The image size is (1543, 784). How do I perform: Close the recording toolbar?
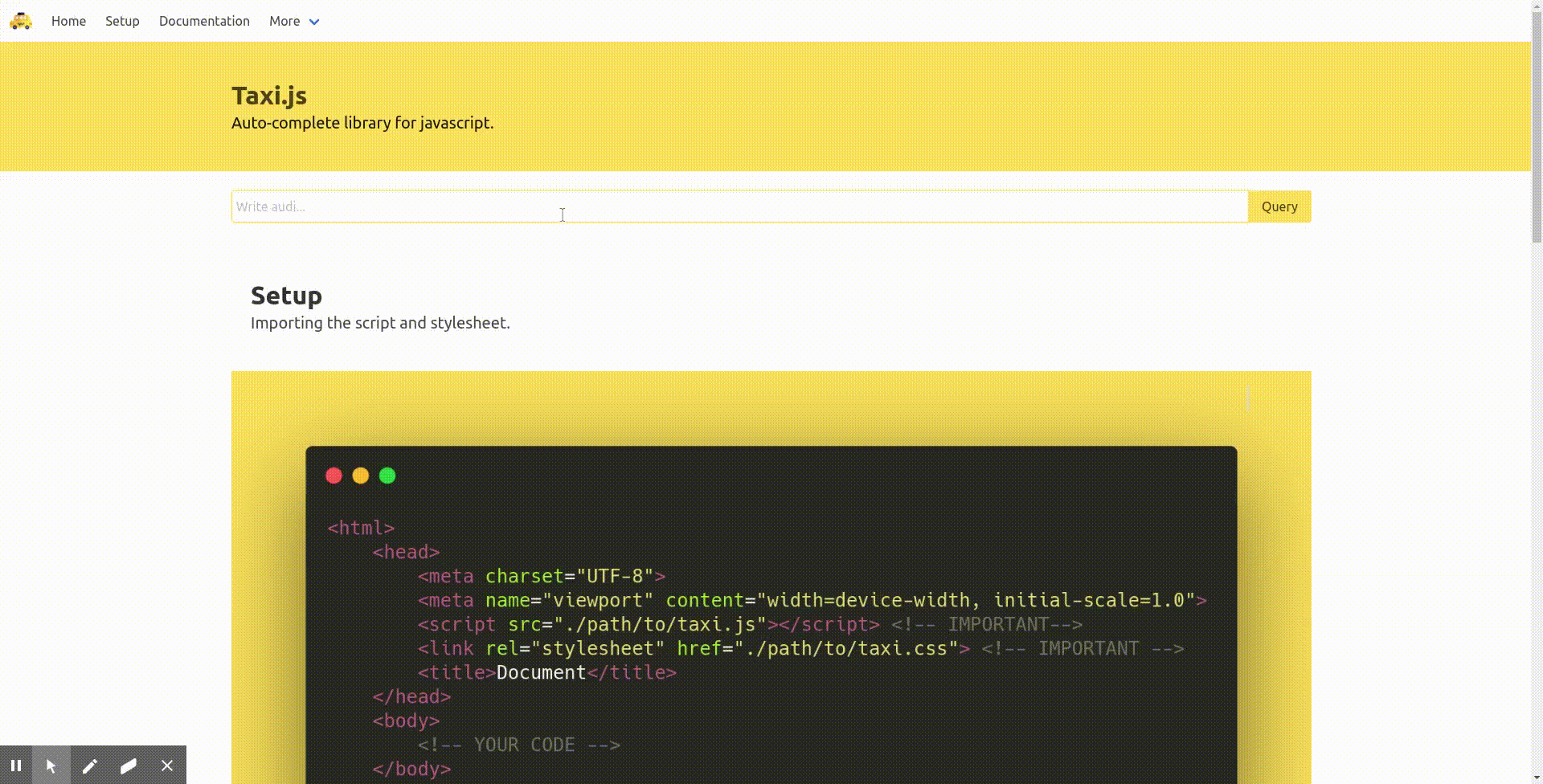coord(167,766)
